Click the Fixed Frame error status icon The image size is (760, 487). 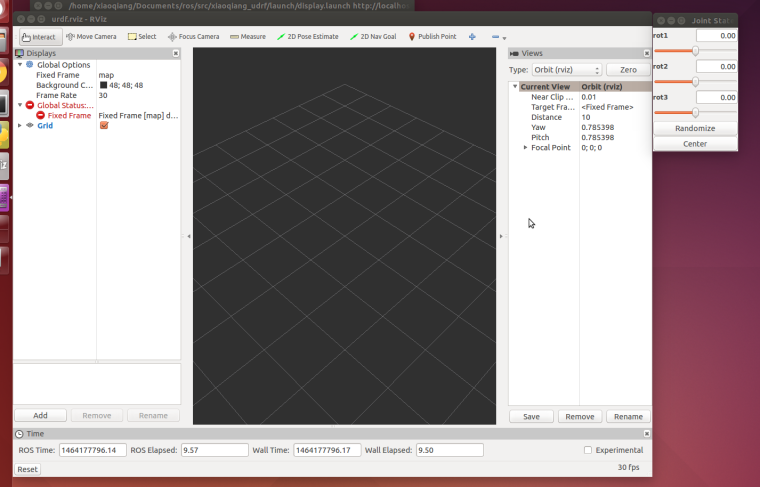tap(40, 115)
